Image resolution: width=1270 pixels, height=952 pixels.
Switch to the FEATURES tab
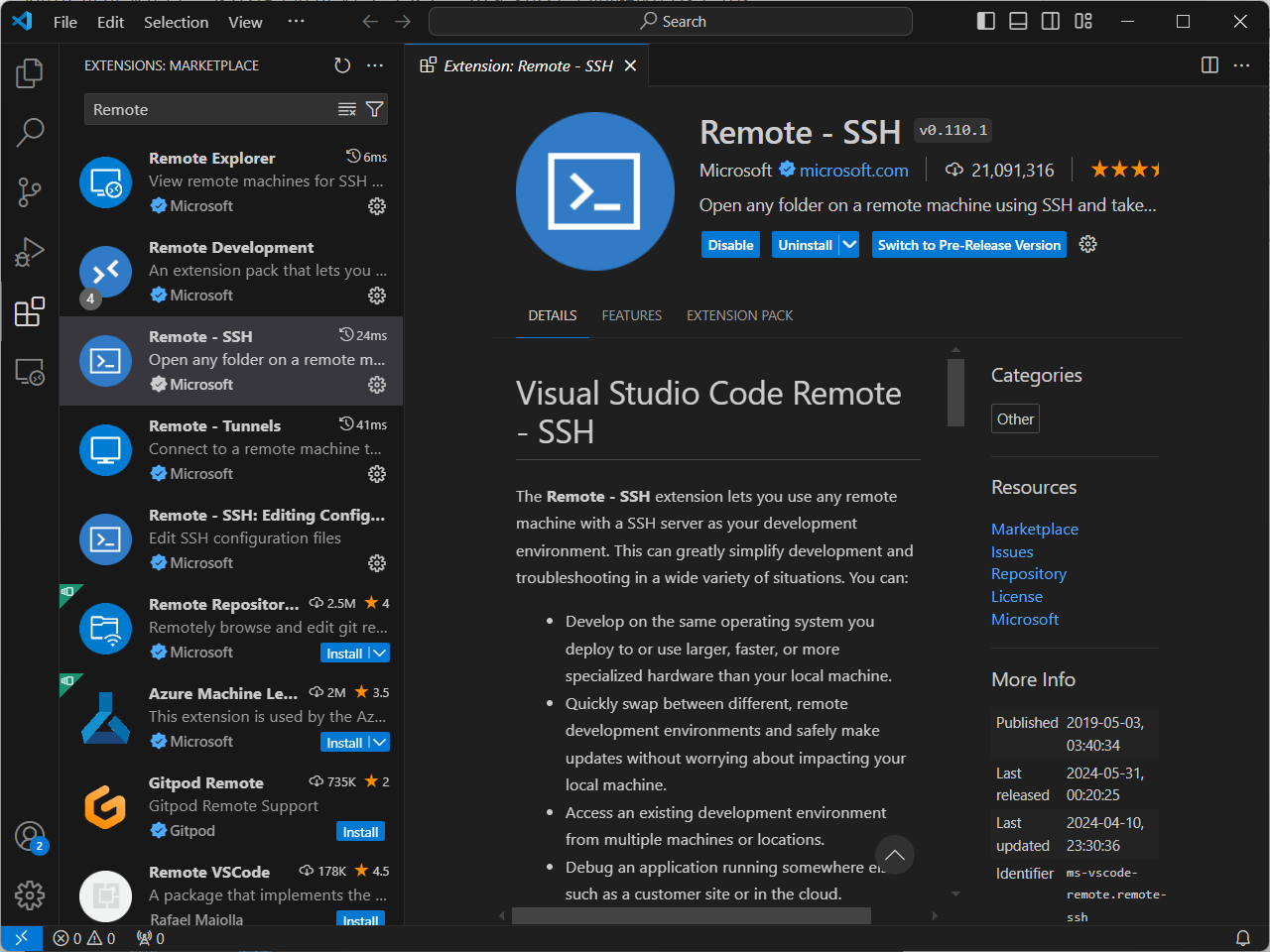(631, 315)
